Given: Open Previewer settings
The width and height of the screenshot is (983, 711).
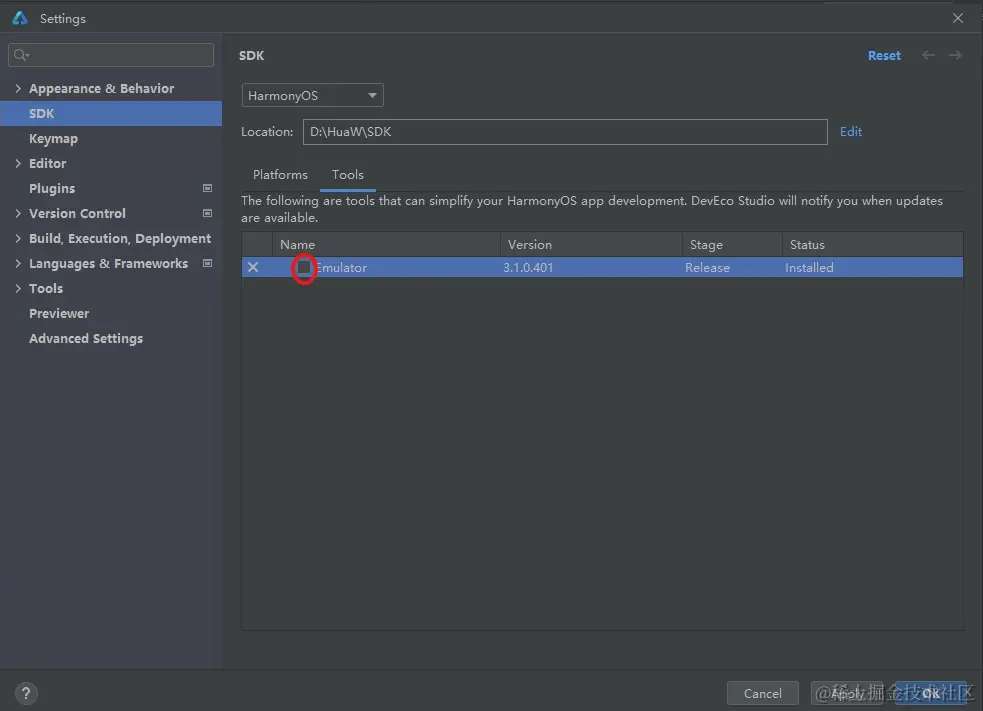Looking at the screenshot, I should click(x=59, y=313).
